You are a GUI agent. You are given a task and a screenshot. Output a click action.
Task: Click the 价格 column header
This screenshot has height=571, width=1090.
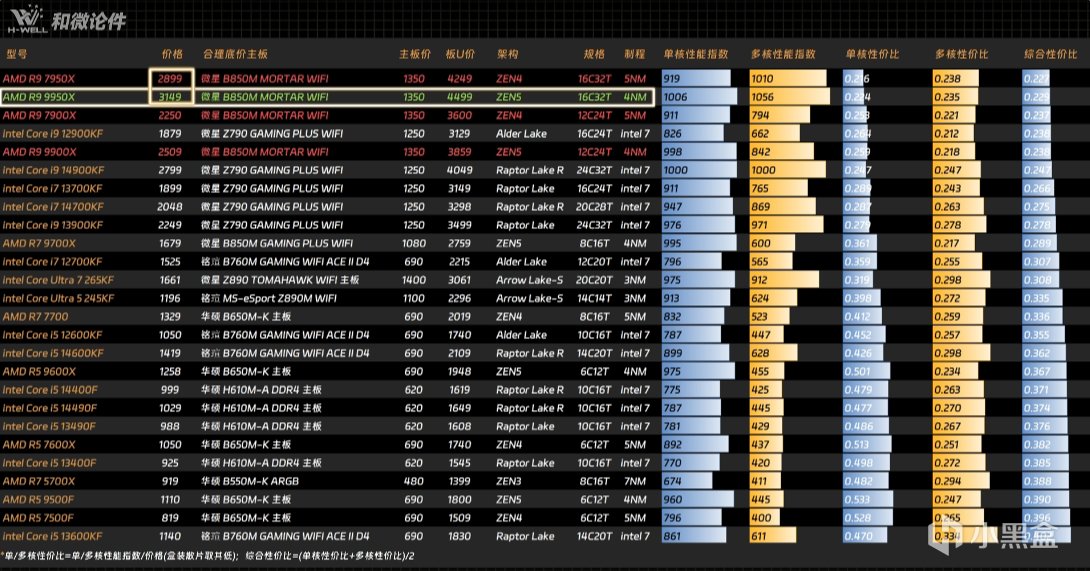[172, 54]
